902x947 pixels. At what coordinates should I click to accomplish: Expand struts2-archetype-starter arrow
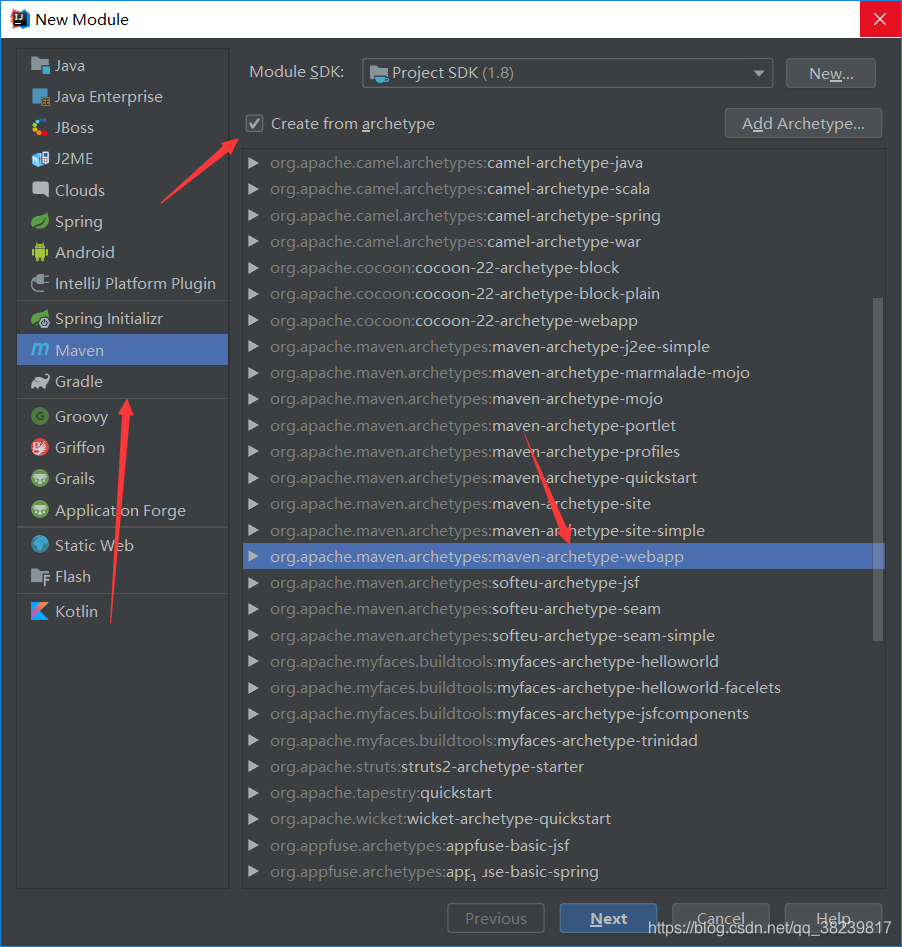[x=254, y=766]
